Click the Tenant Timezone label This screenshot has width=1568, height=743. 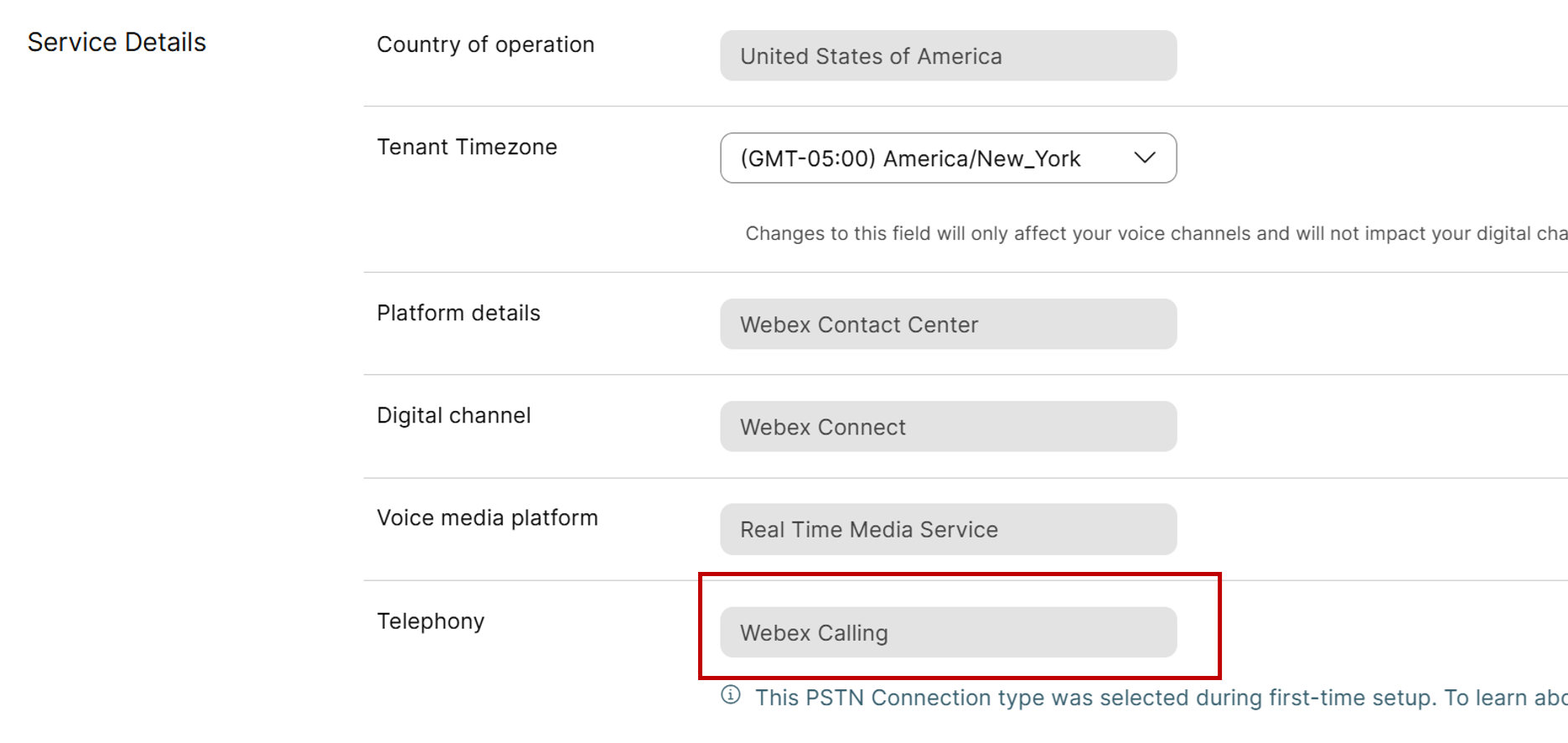tap(467, 147)
